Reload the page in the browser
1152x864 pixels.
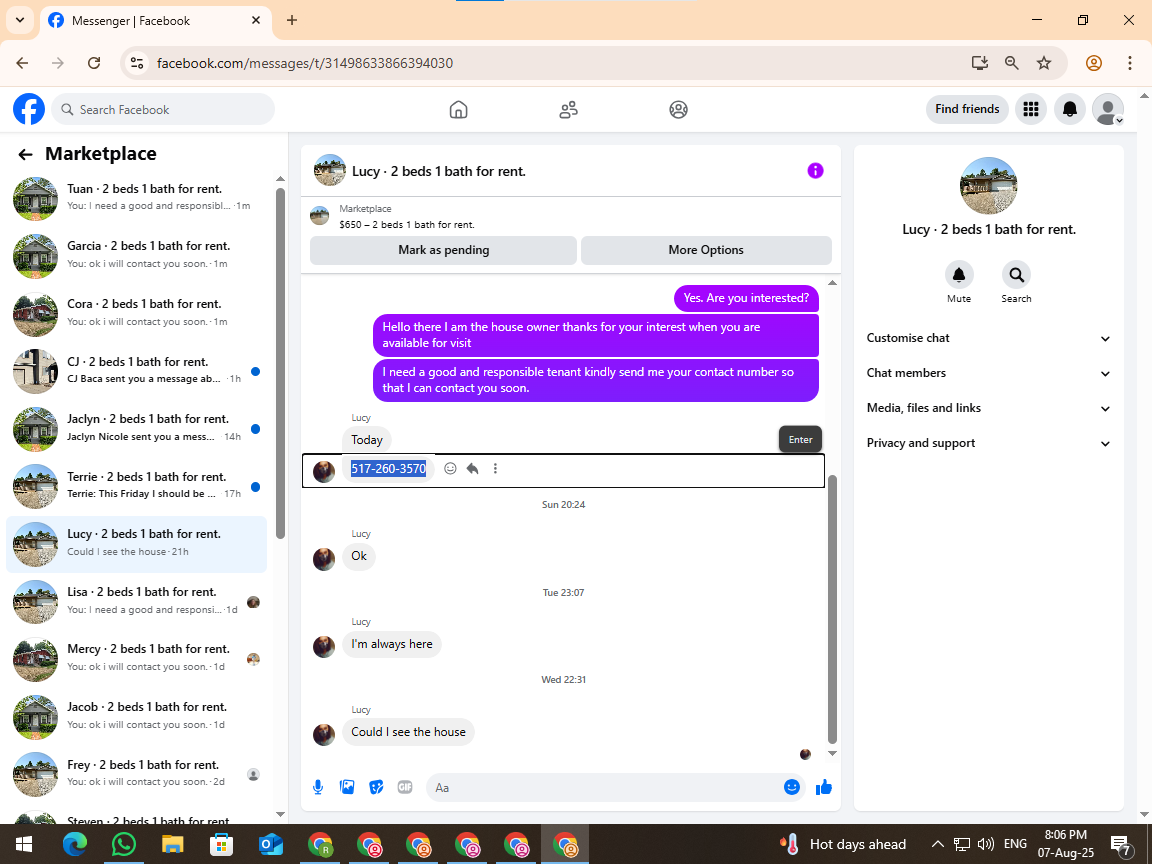click(94, 63)
